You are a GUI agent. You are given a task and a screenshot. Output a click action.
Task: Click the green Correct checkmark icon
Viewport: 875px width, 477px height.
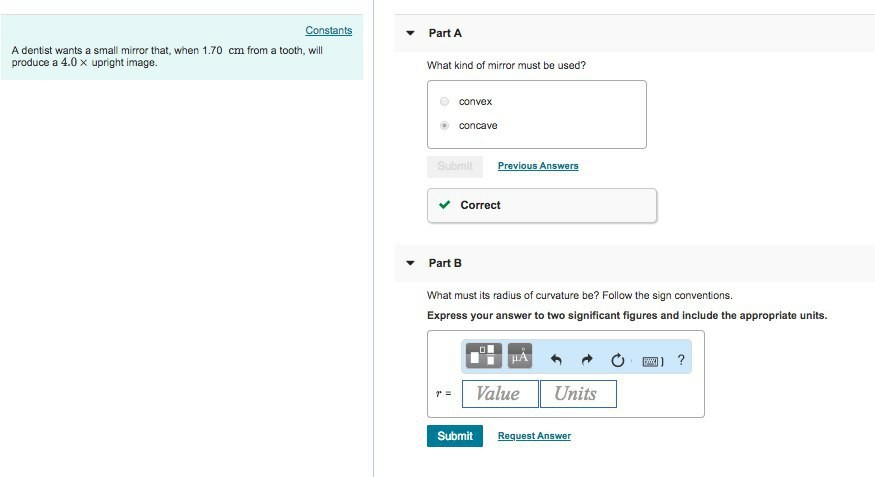point(445,205)
